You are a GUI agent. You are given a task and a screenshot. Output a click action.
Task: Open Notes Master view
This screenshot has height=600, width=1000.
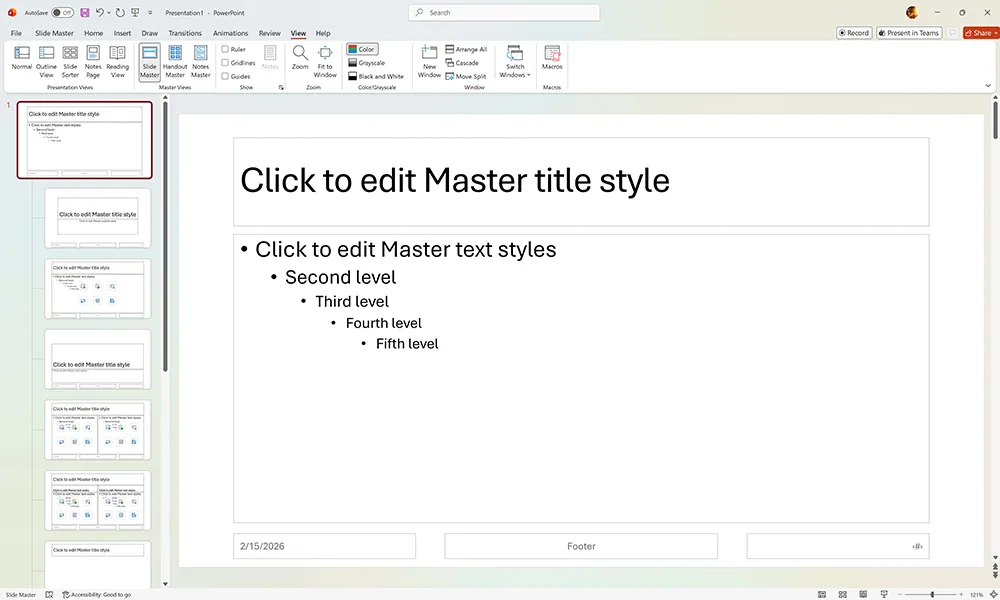199,60
